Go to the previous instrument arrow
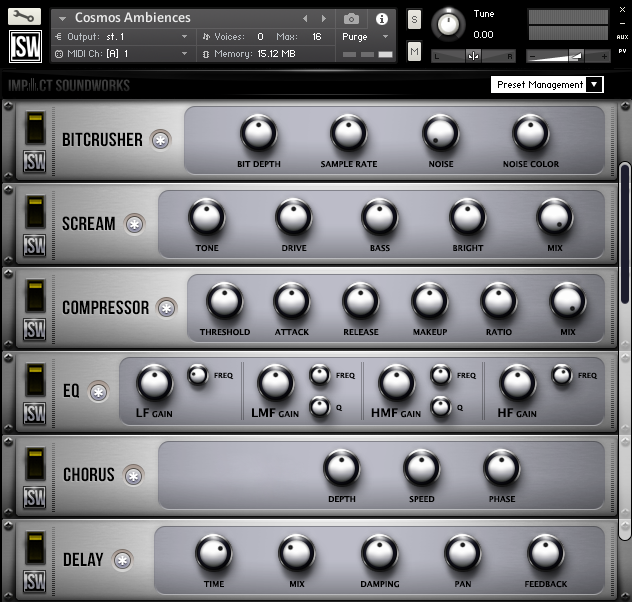The height and width of the screenshot is (602, 632). tap(305, 19)
